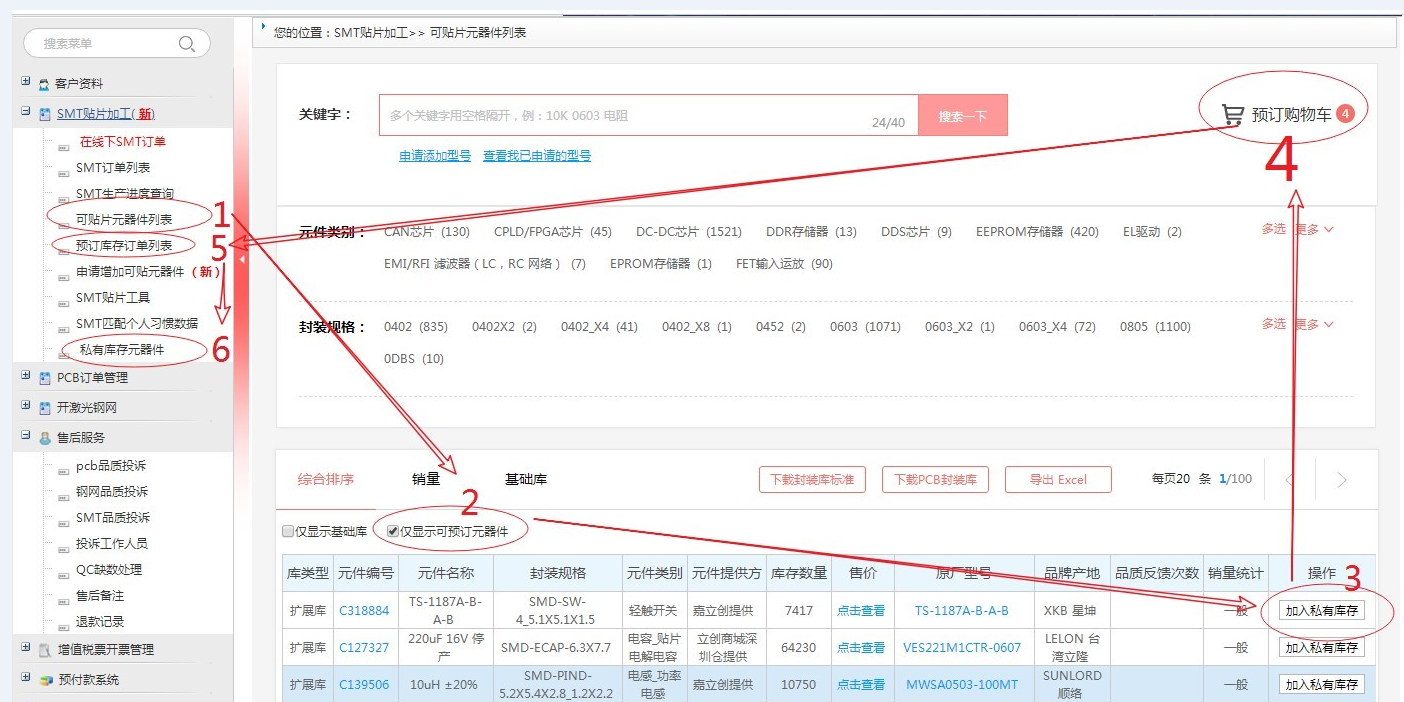This screenshot has width=1404, height=702.
Task: Filter by DC-DC芯片 (1521) category
Action: (x=689, y=232)
